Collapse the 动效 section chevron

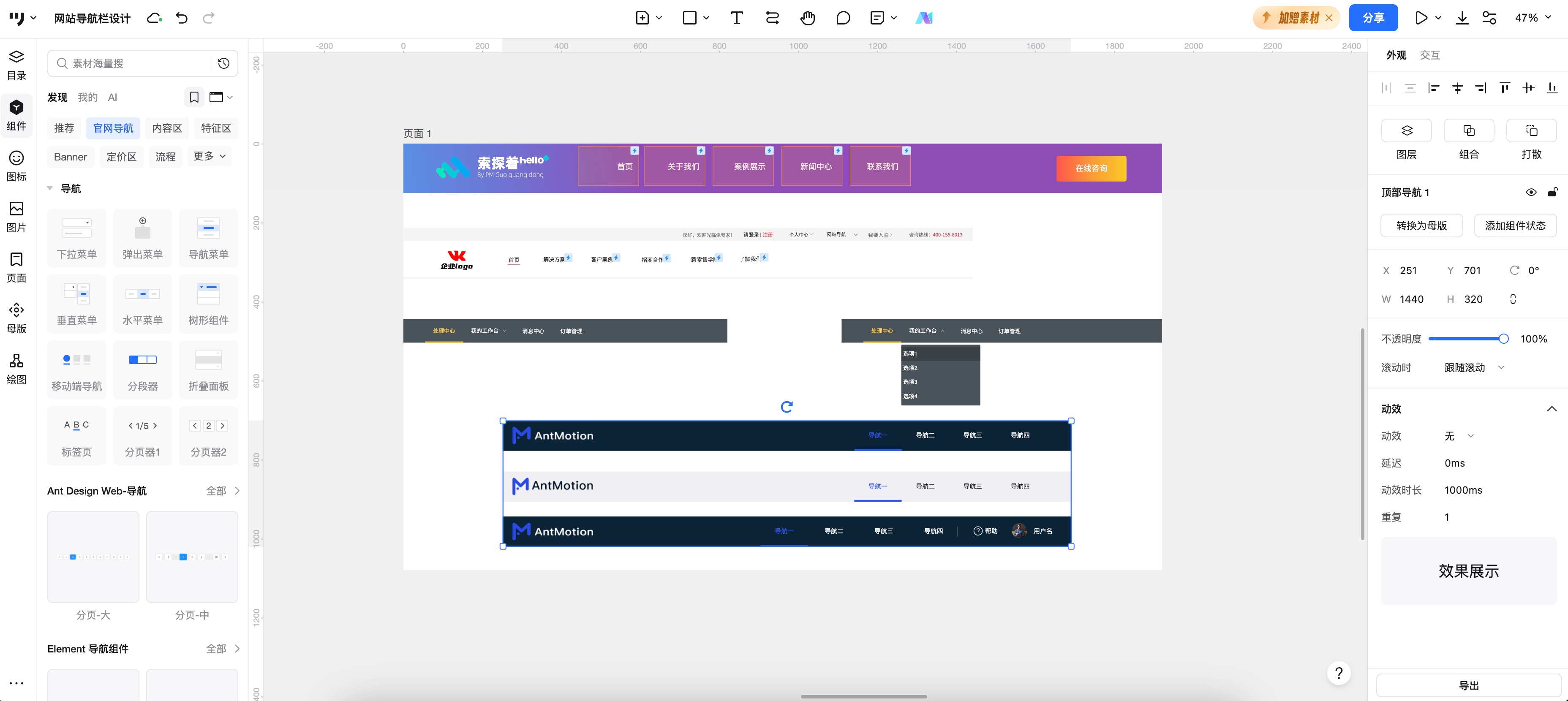click(1552, 409)
